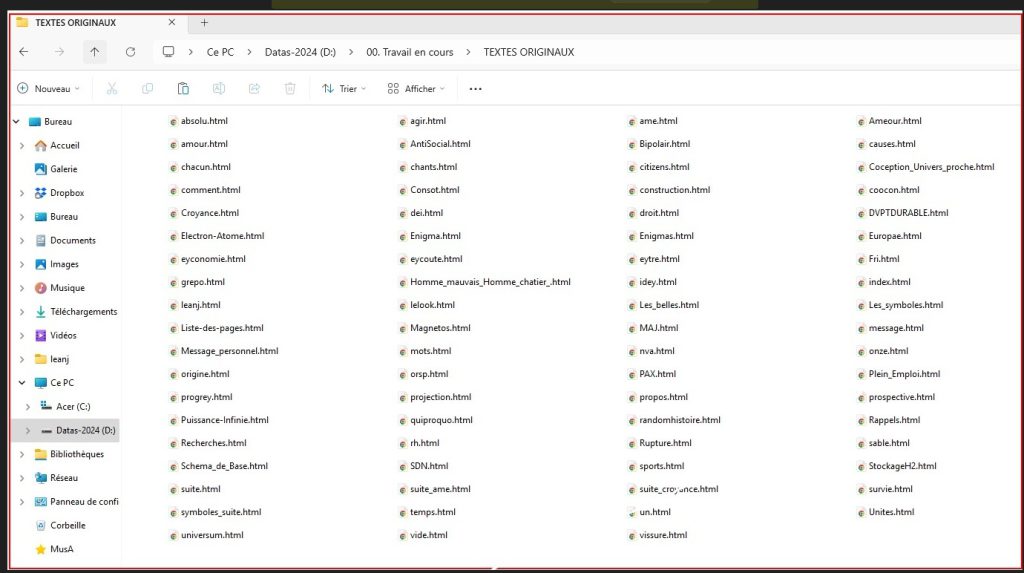Screen dimensions: 1024x573
Task: Navigate back with the left arrow
Action: click(24, 52)
